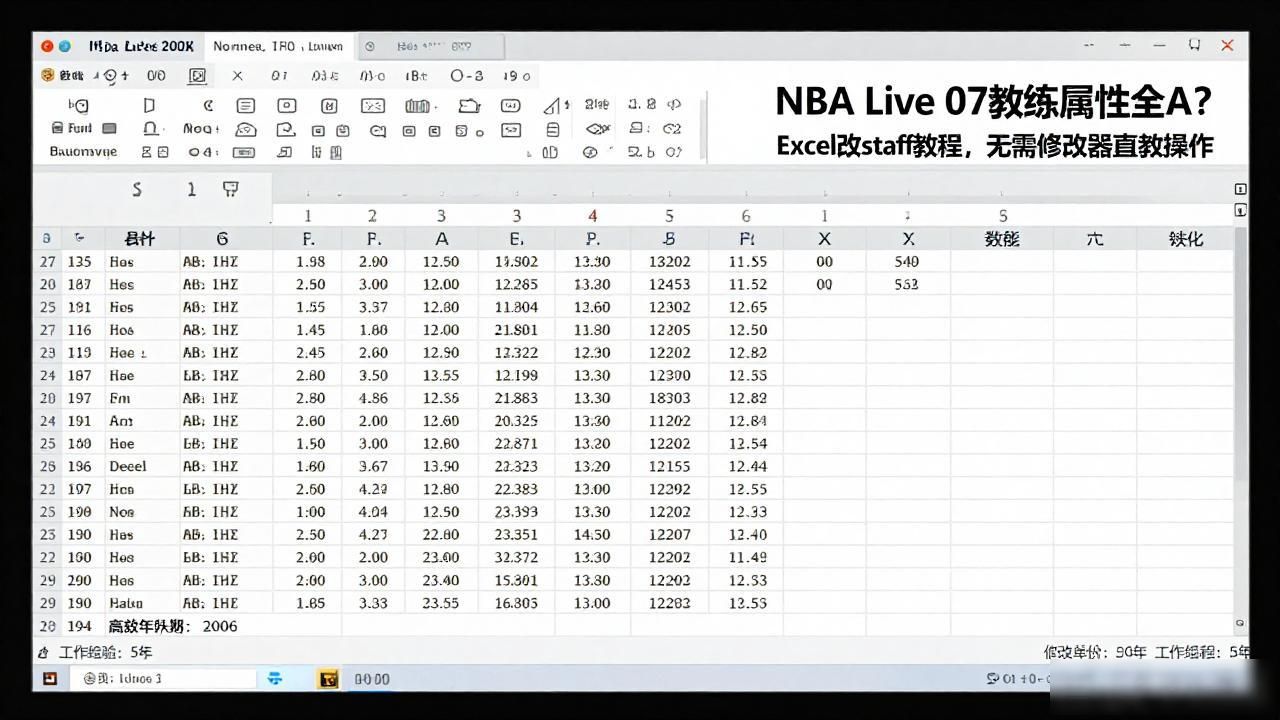Screen dimensions: 1280x720
Task: Click the diamond eye icon in the ribbon
Action: tap(598, 129)
